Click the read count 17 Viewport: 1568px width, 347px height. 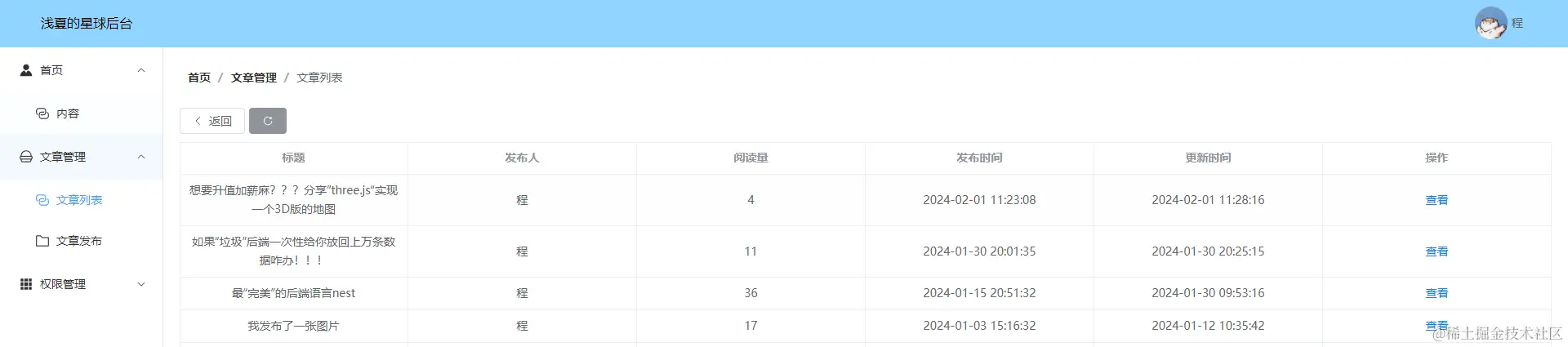click(751, 326)
